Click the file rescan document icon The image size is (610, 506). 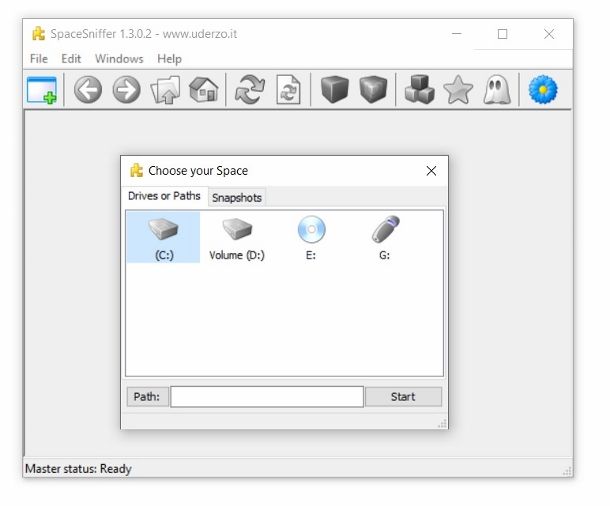click(288, 90)
